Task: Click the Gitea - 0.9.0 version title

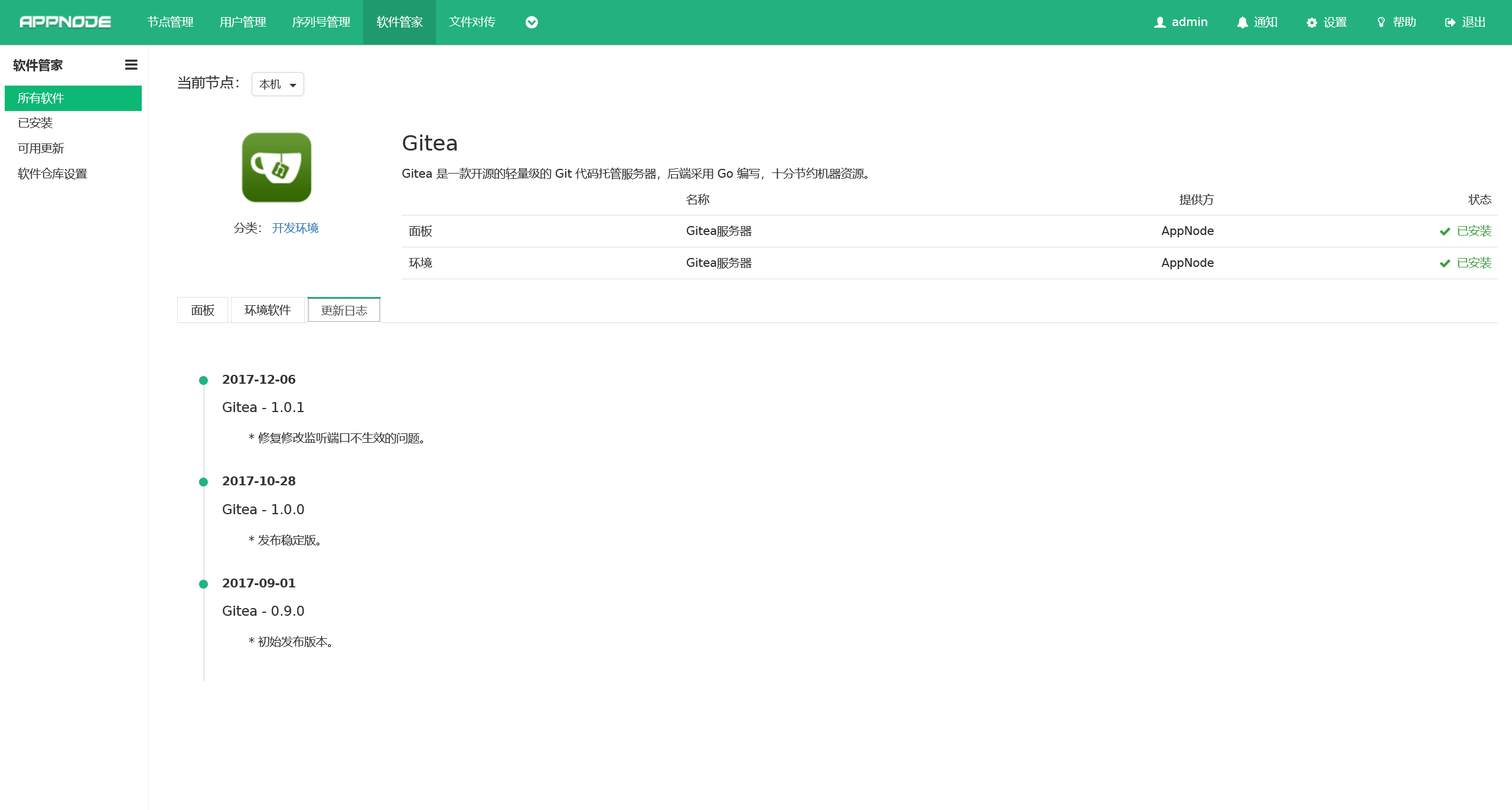Action: (263, 611)
